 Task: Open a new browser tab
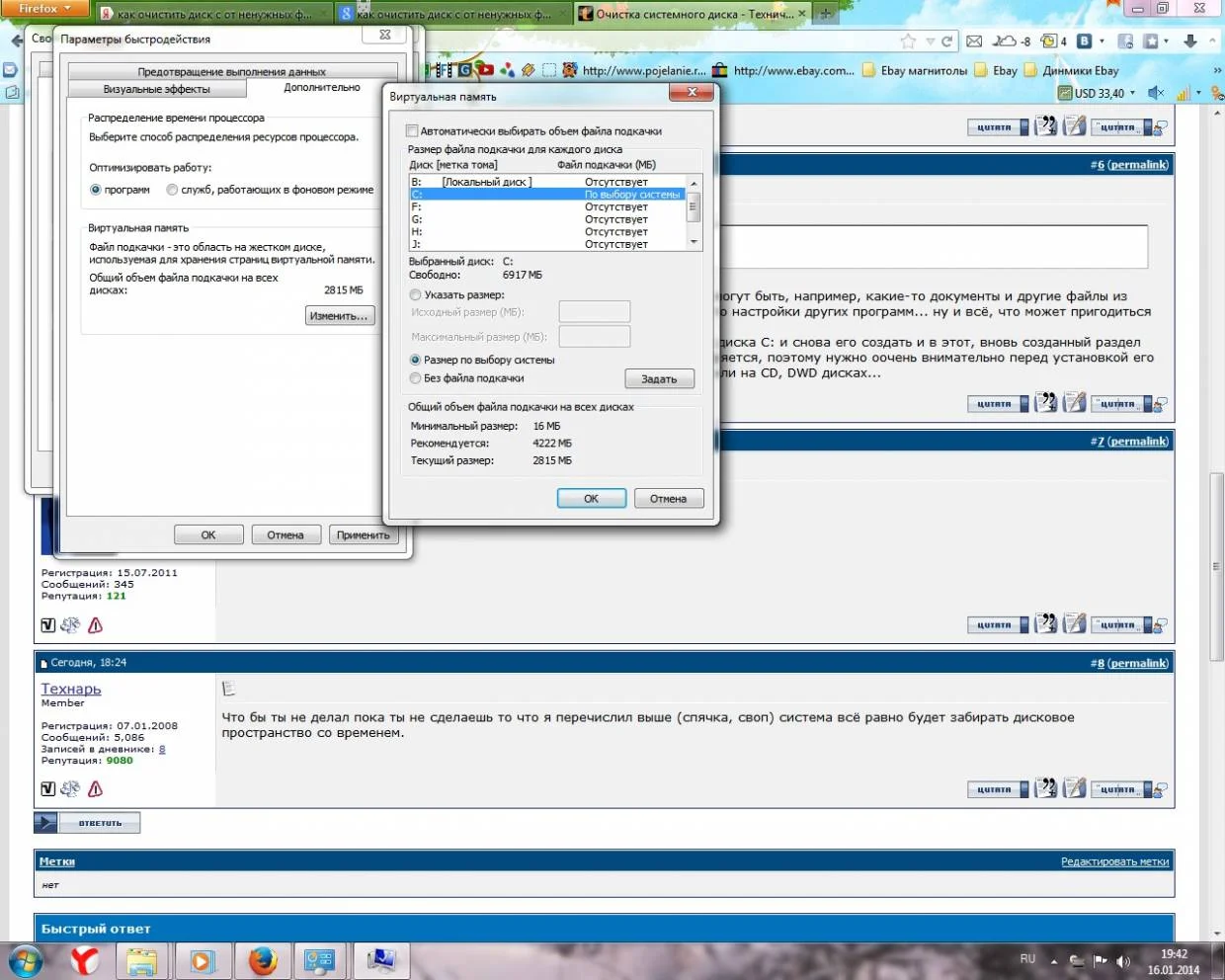click(x=827, y=14)
